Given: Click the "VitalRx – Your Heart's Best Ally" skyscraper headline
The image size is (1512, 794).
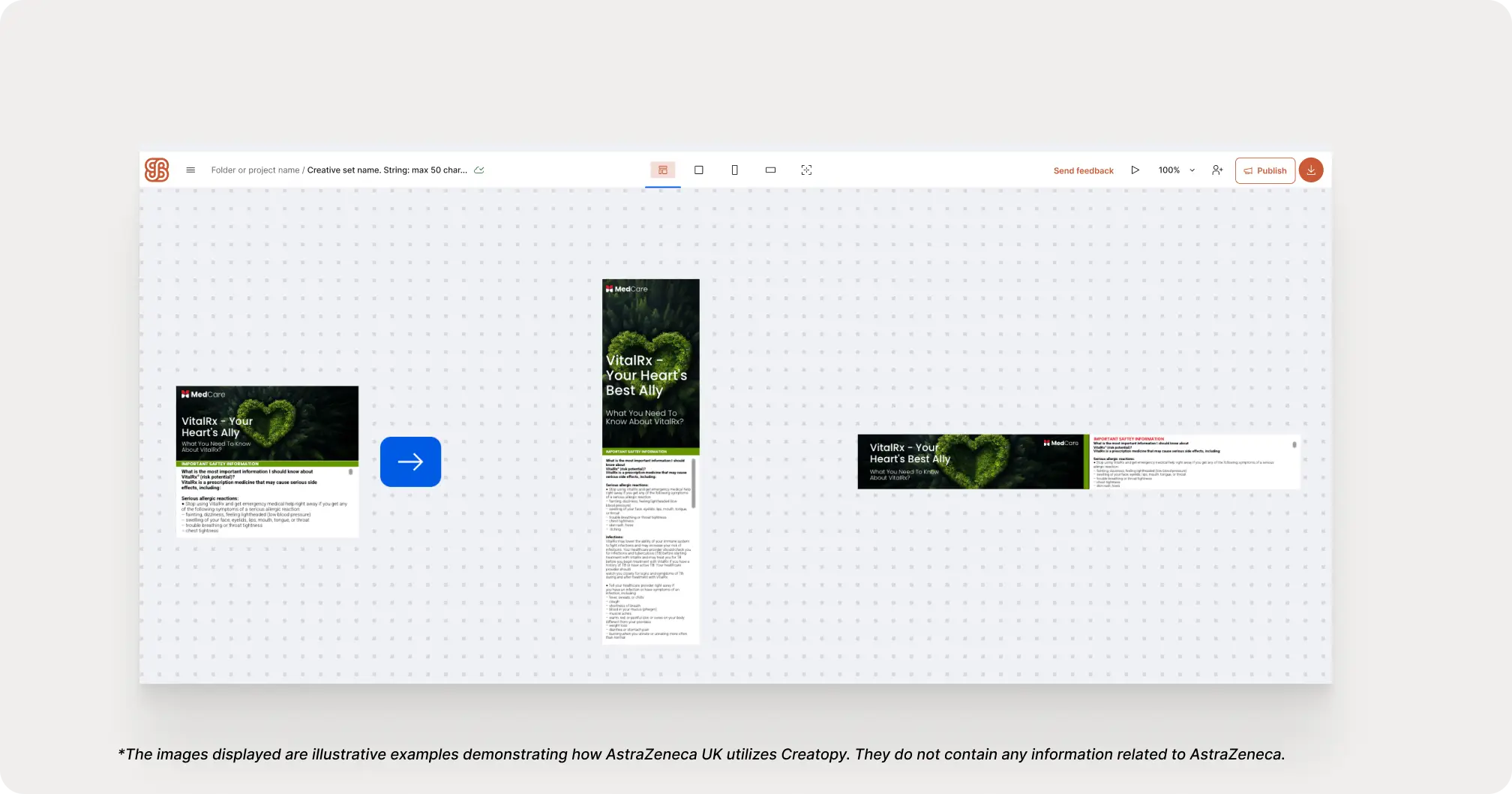Looking at the screenshot, I should coord(646,375).
